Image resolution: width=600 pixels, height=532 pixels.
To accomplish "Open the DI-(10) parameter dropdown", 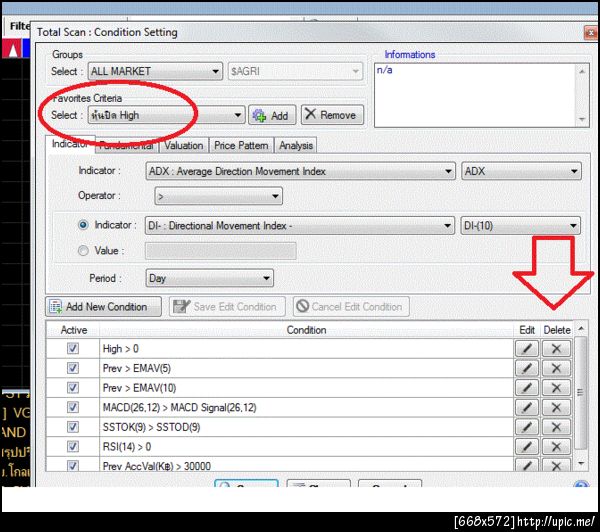I will 520,226.
